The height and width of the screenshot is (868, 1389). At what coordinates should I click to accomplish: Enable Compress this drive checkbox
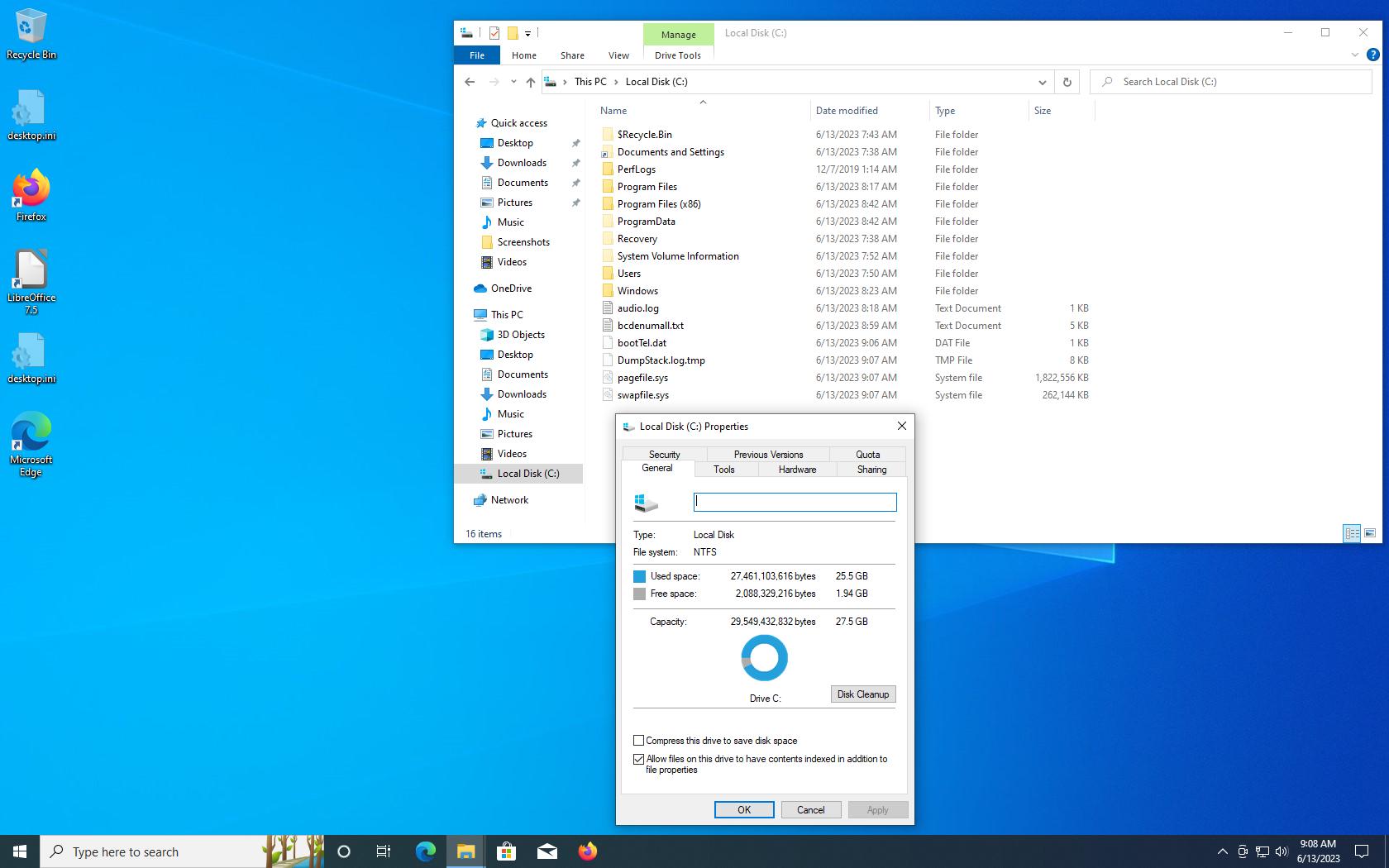tap(638, 741)
